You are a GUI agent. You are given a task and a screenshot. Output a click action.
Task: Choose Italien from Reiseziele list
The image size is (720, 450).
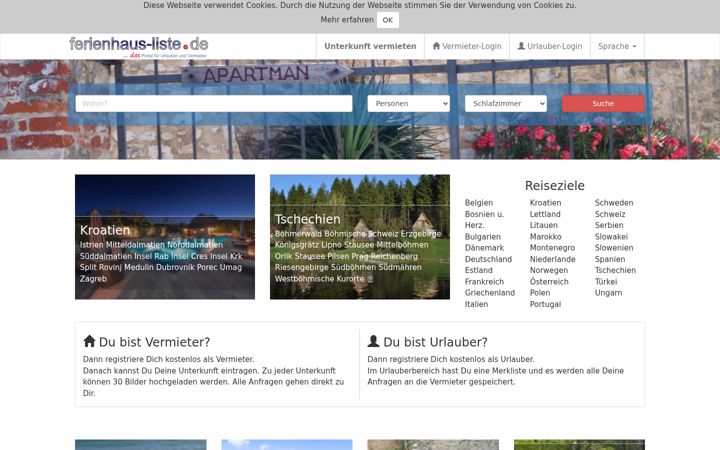[476, 304]
